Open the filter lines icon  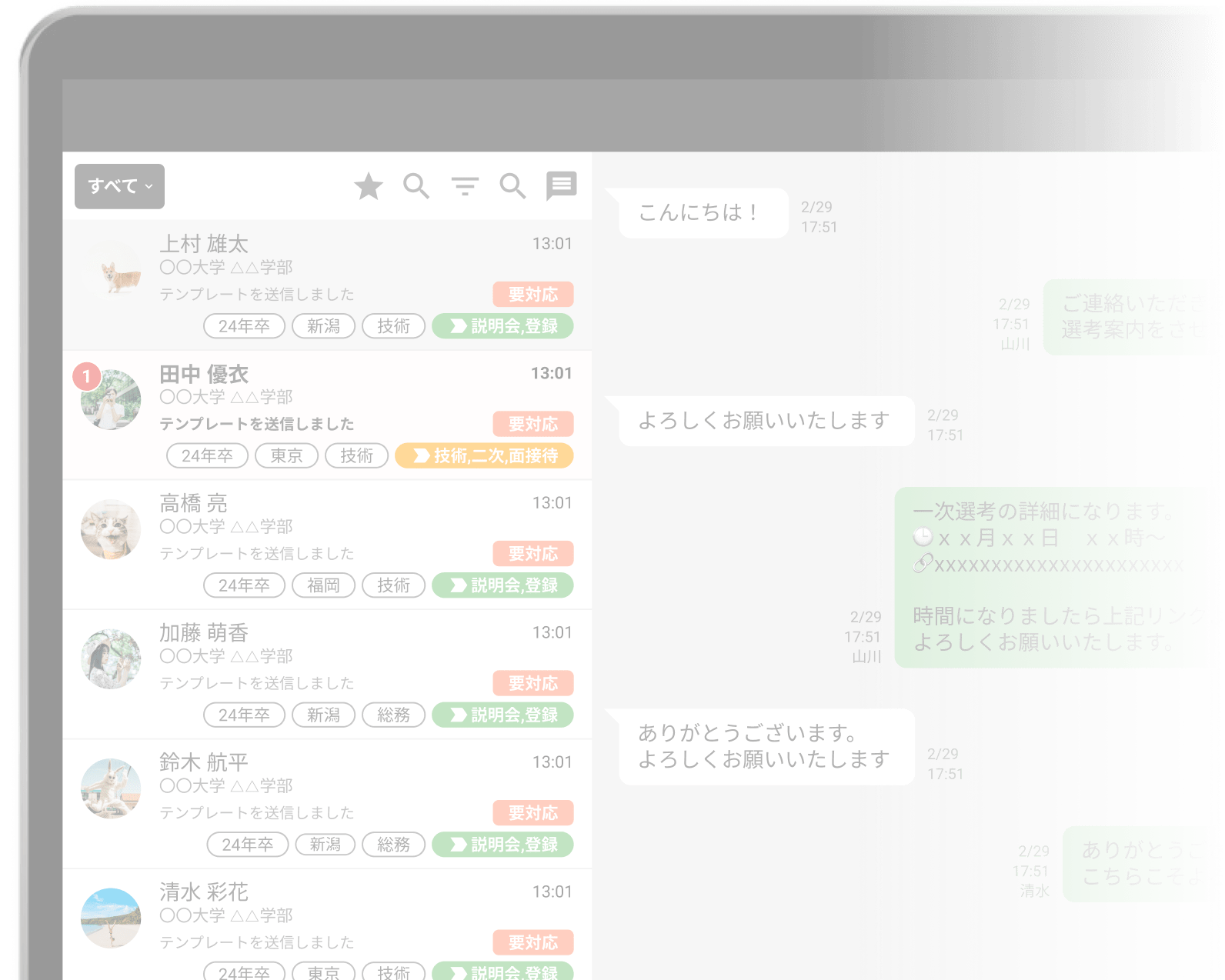click(x=465, y=186)
